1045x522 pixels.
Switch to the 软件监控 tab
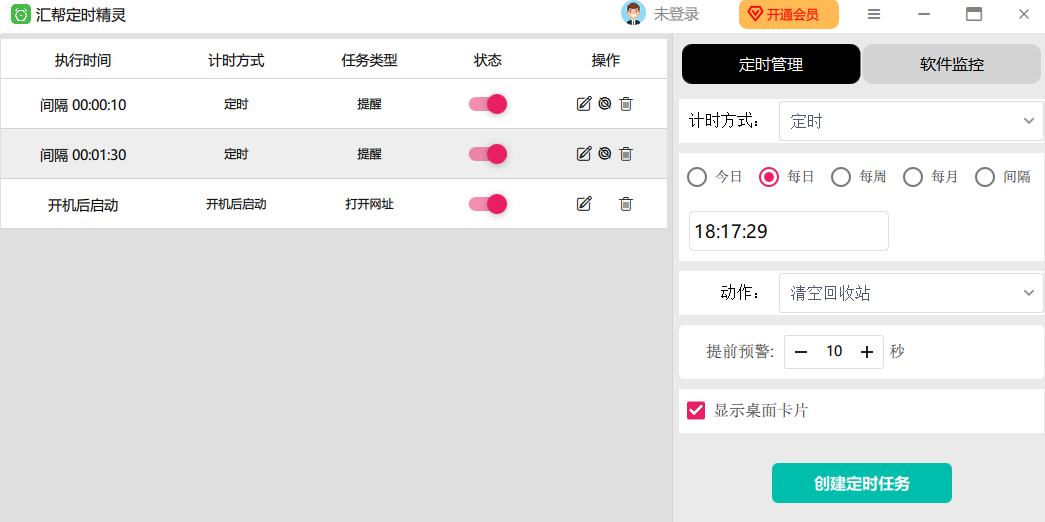(951, 64)
